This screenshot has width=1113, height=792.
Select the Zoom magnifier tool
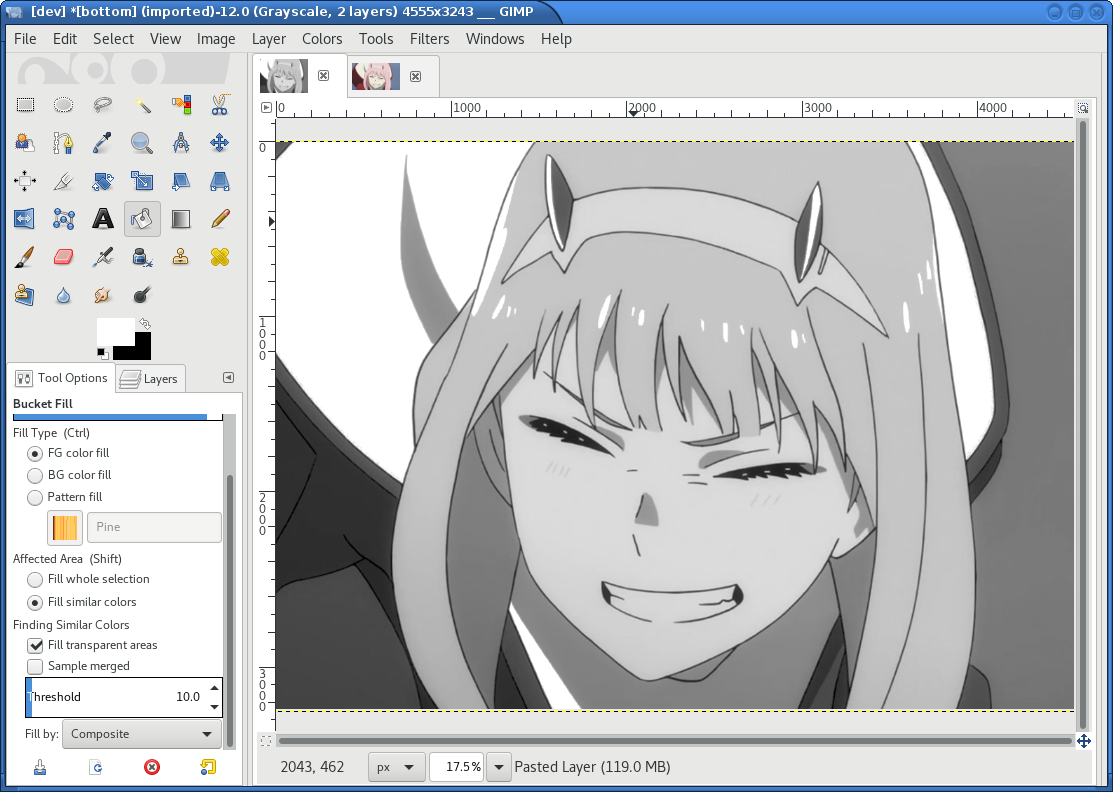coord(142,143)
